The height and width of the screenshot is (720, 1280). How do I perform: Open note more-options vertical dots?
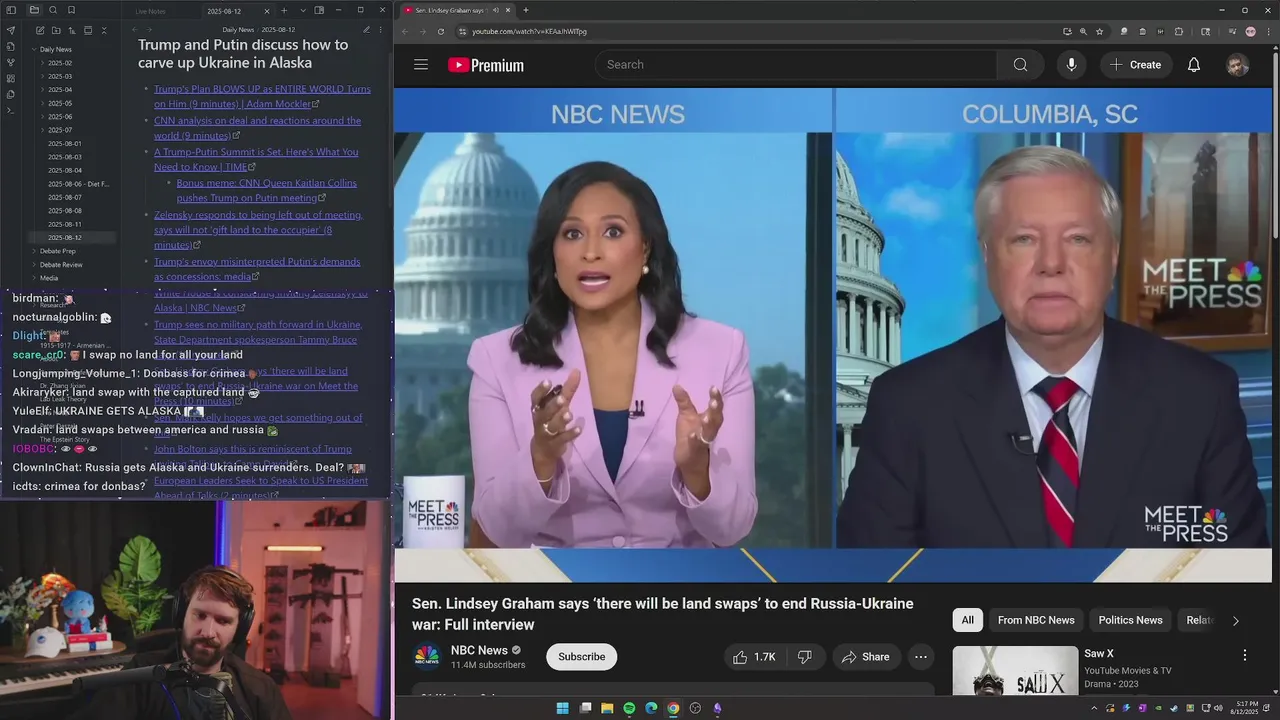[x=381, y=30]
